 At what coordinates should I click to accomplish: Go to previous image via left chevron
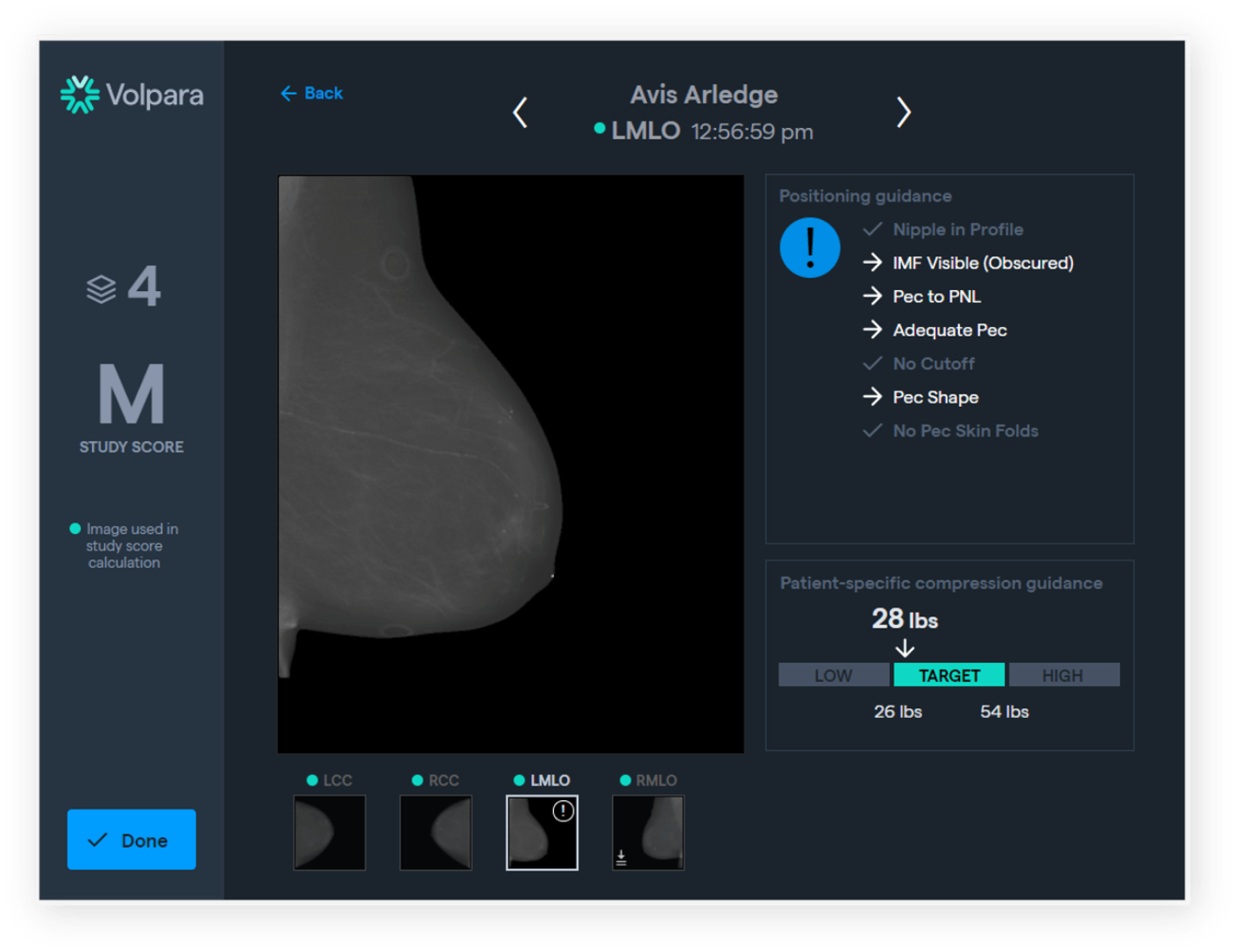pyautogui.click(x=521, y=112)
